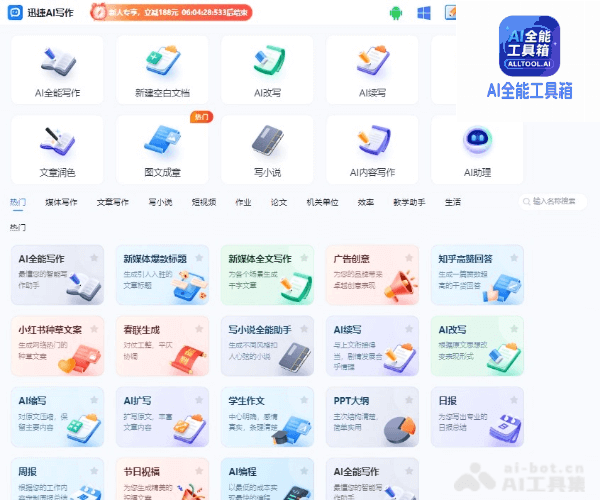Viewport: 600px width, 500px height.
Task: Star the 日报 card
Action: tap(514, 400)
